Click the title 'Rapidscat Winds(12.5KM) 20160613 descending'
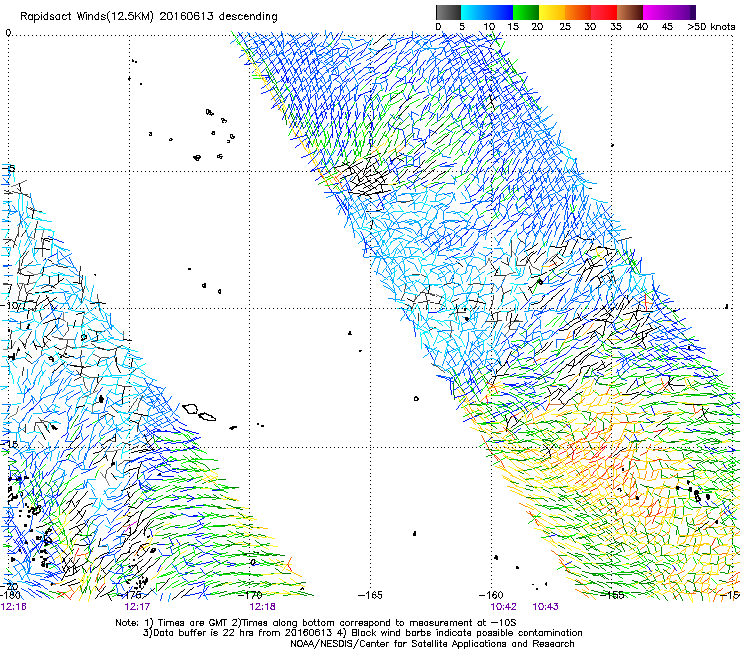Viewport: 740px width, 650px height. click(149, 16)
